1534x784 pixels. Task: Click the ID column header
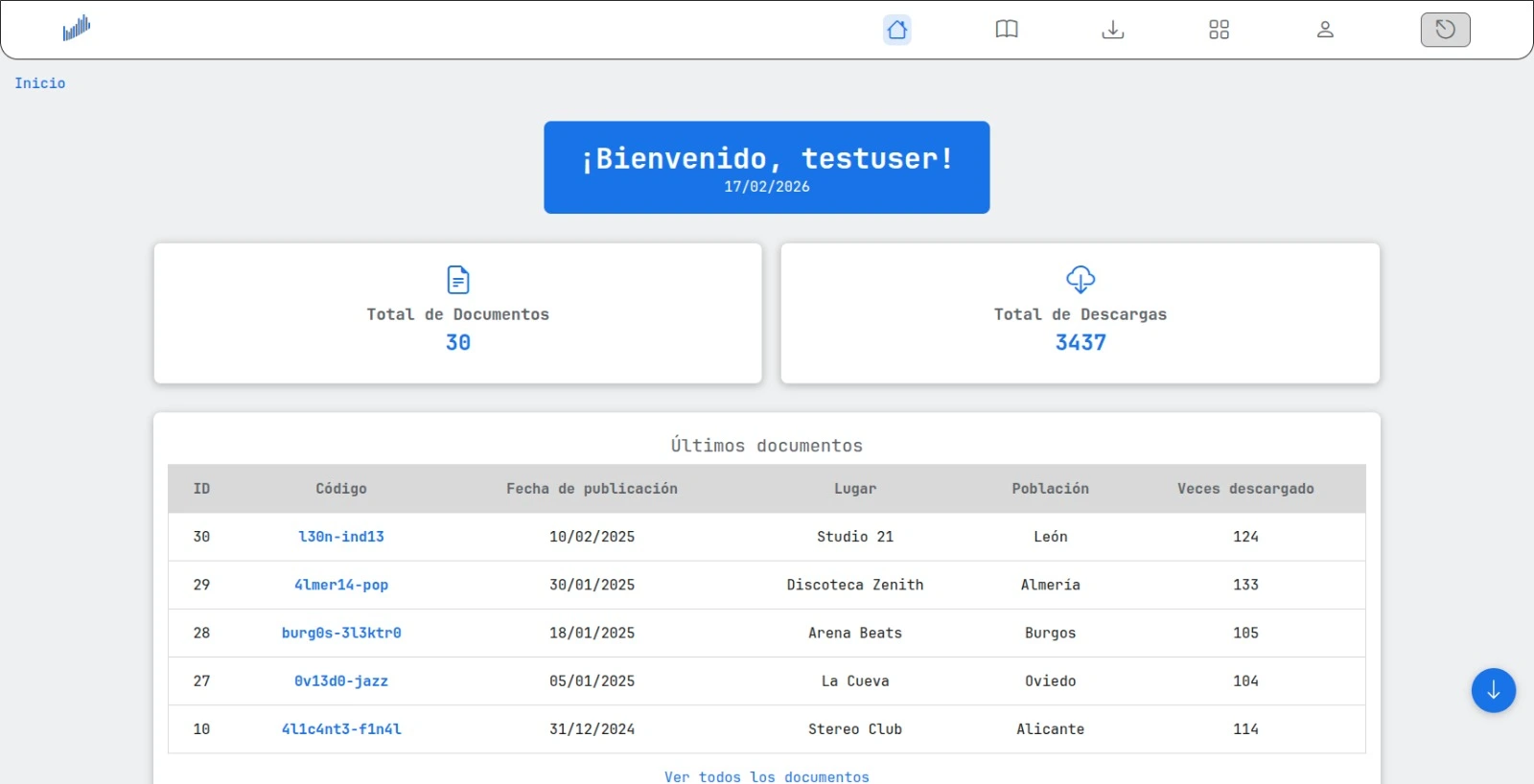(x=201, y=489)
